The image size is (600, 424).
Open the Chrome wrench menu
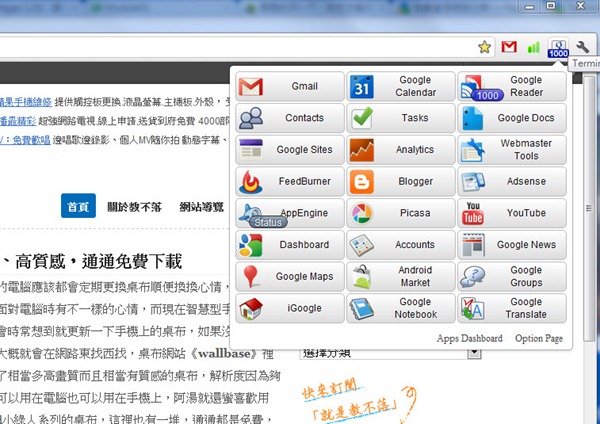[582, 47]
